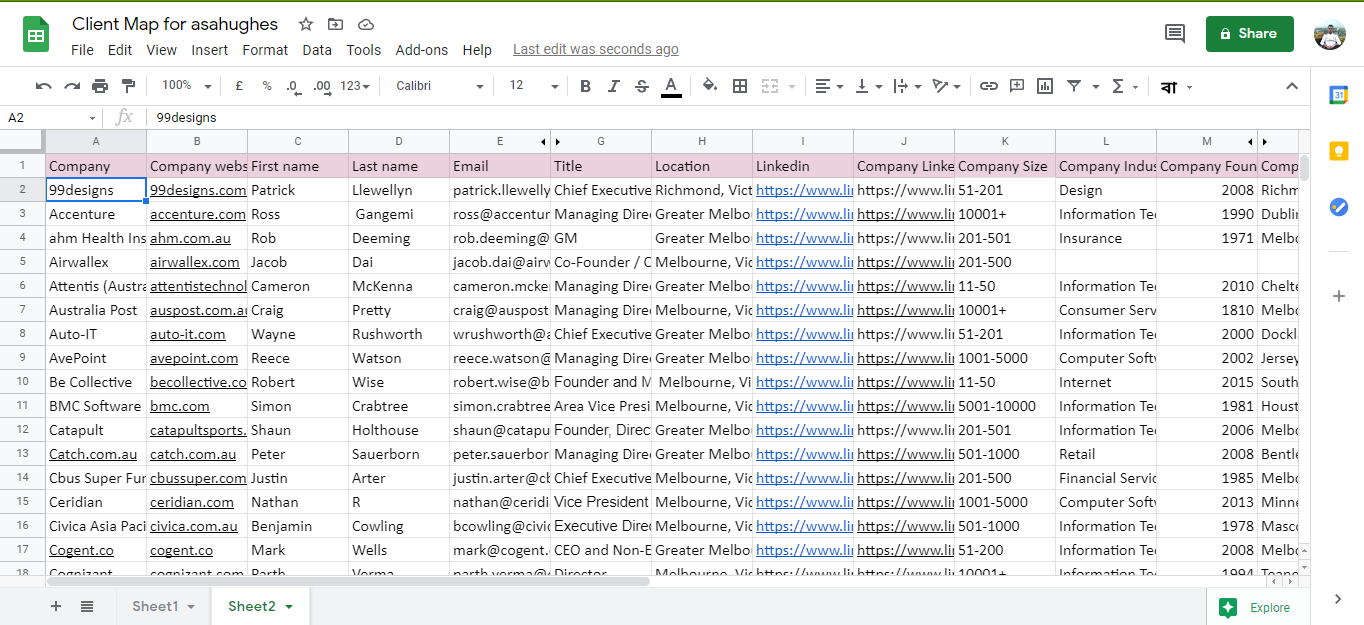Click the green Share button

point(1249,33)
